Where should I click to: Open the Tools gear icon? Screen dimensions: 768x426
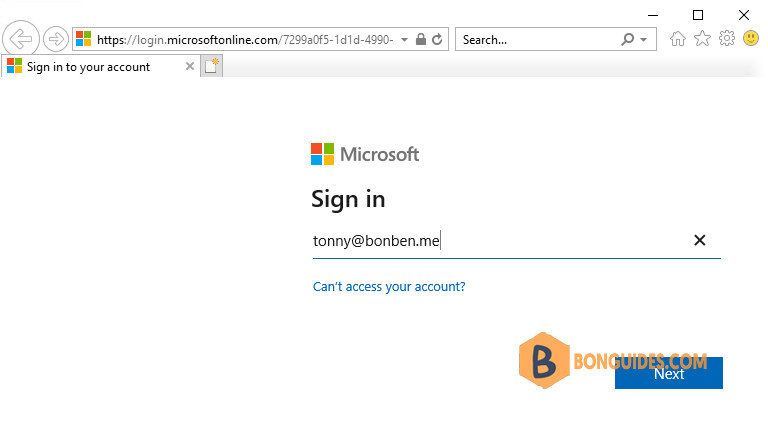coord(727,38)
